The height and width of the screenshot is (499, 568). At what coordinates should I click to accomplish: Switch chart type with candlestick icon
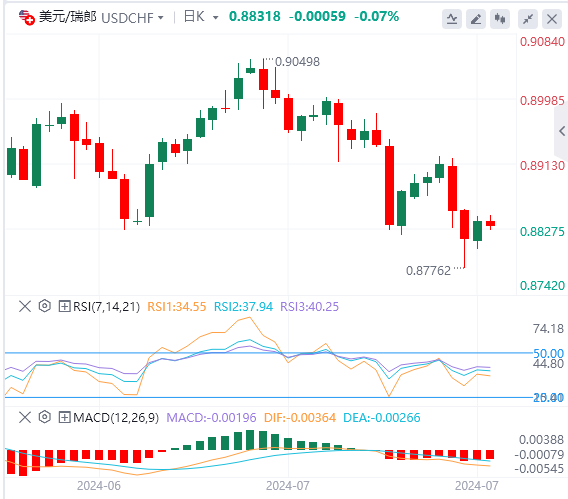coord(500,19)
